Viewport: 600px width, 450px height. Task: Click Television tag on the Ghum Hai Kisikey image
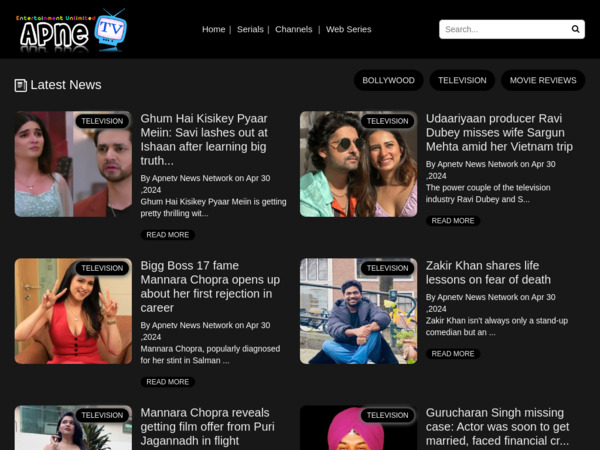[102, 121]
